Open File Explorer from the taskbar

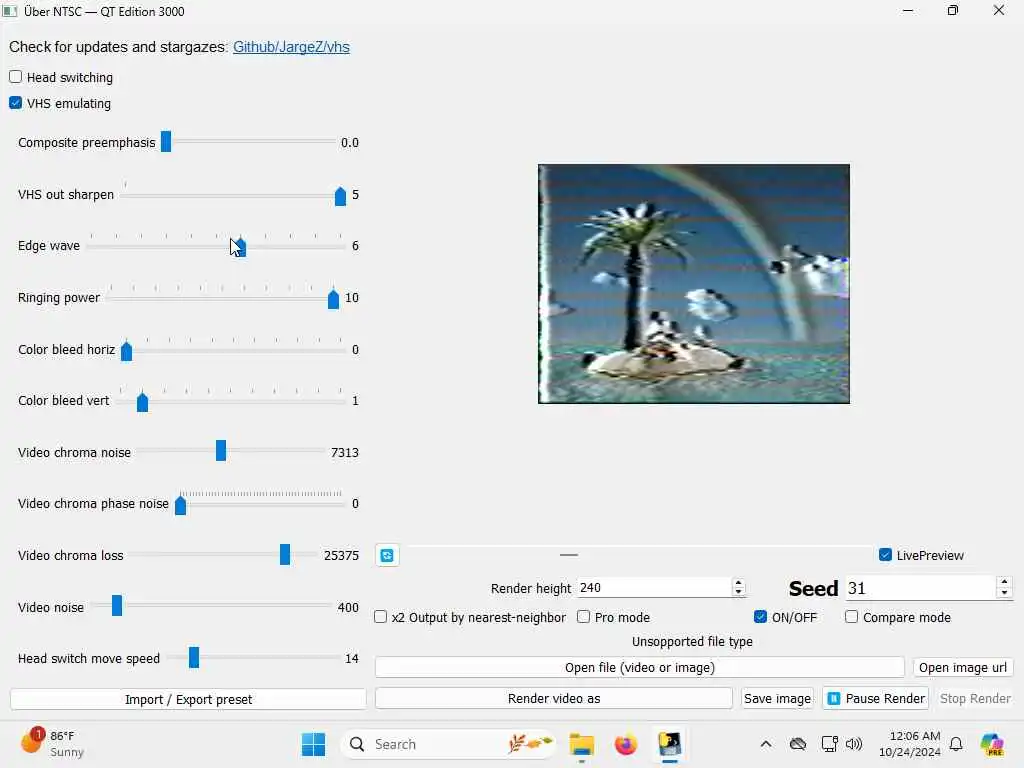[x=581, y=744]
